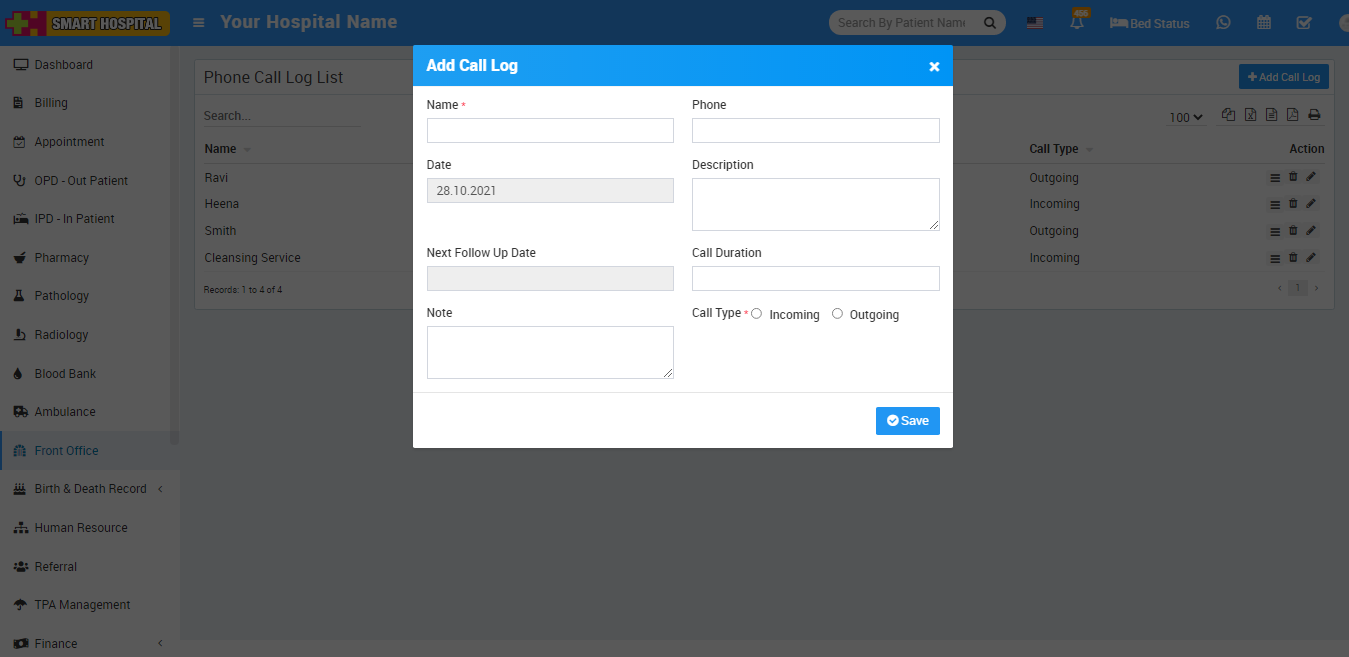Open the WhatsApp chat icon
This screenshot has height=657, width=1349.
point(1223,23)
